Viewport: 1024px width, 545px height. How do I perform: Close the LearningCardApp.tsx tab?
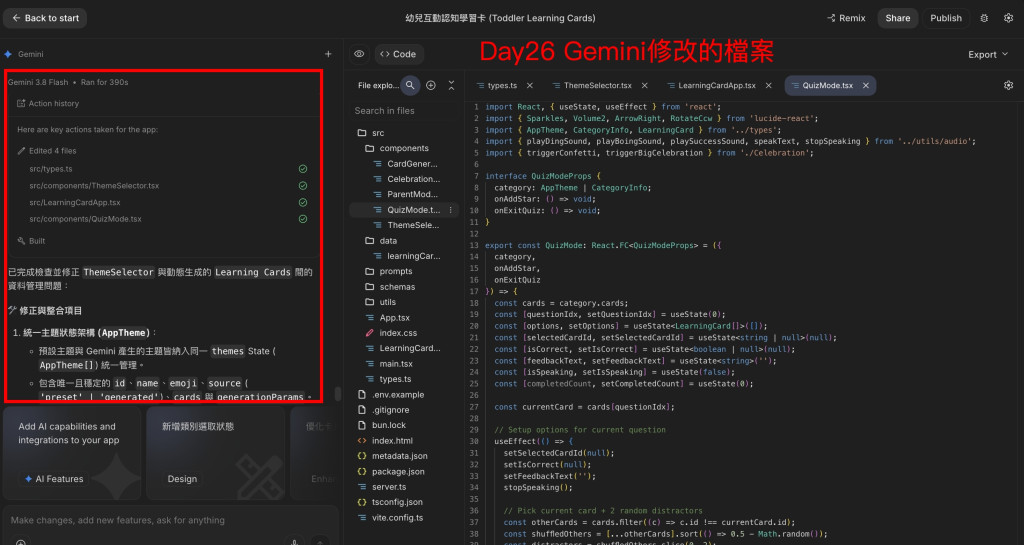point(769,86)
